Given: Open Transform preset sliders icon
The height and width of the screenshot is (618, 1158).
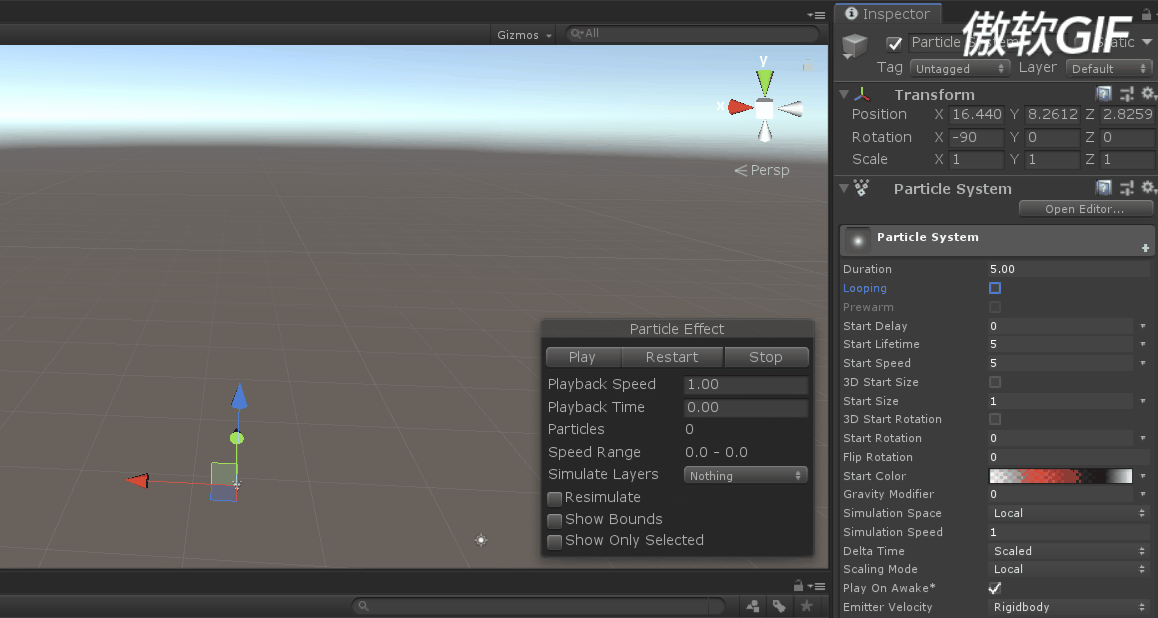Looking at the screenshot, I should click(1127, 94).
